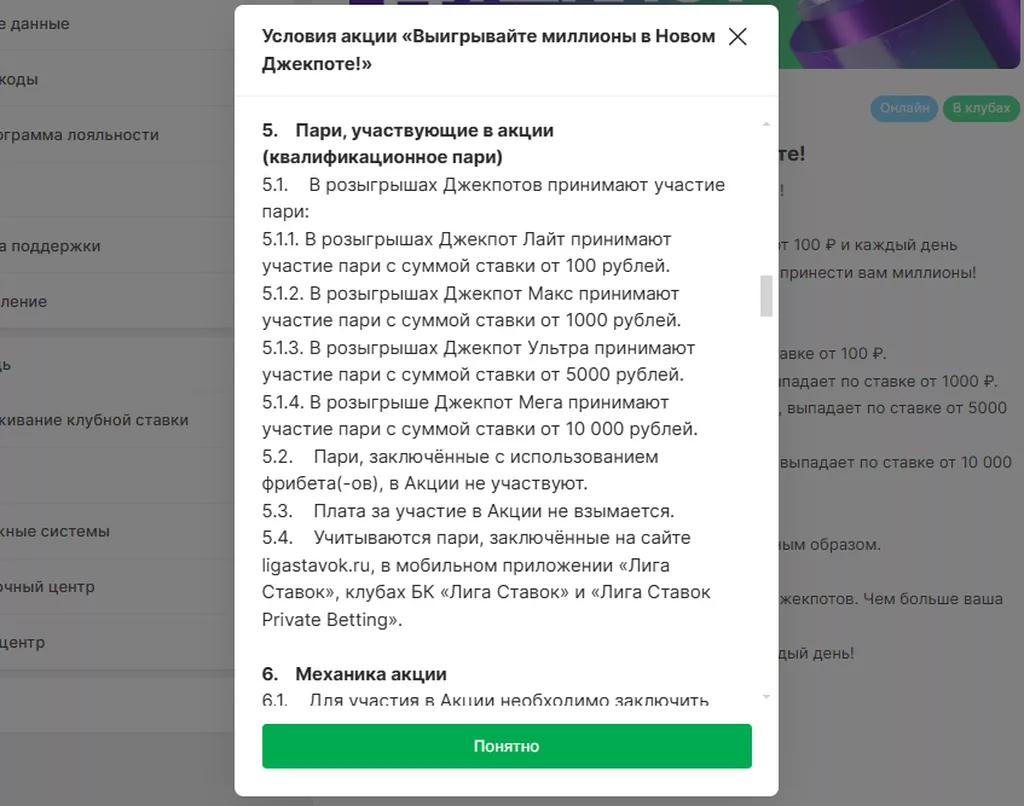Viewport: 1024px width, 806px height.
Task: Click the dialog's vertical scrollbar thumb
Action: pyautogui.click(x=766, y=296)
